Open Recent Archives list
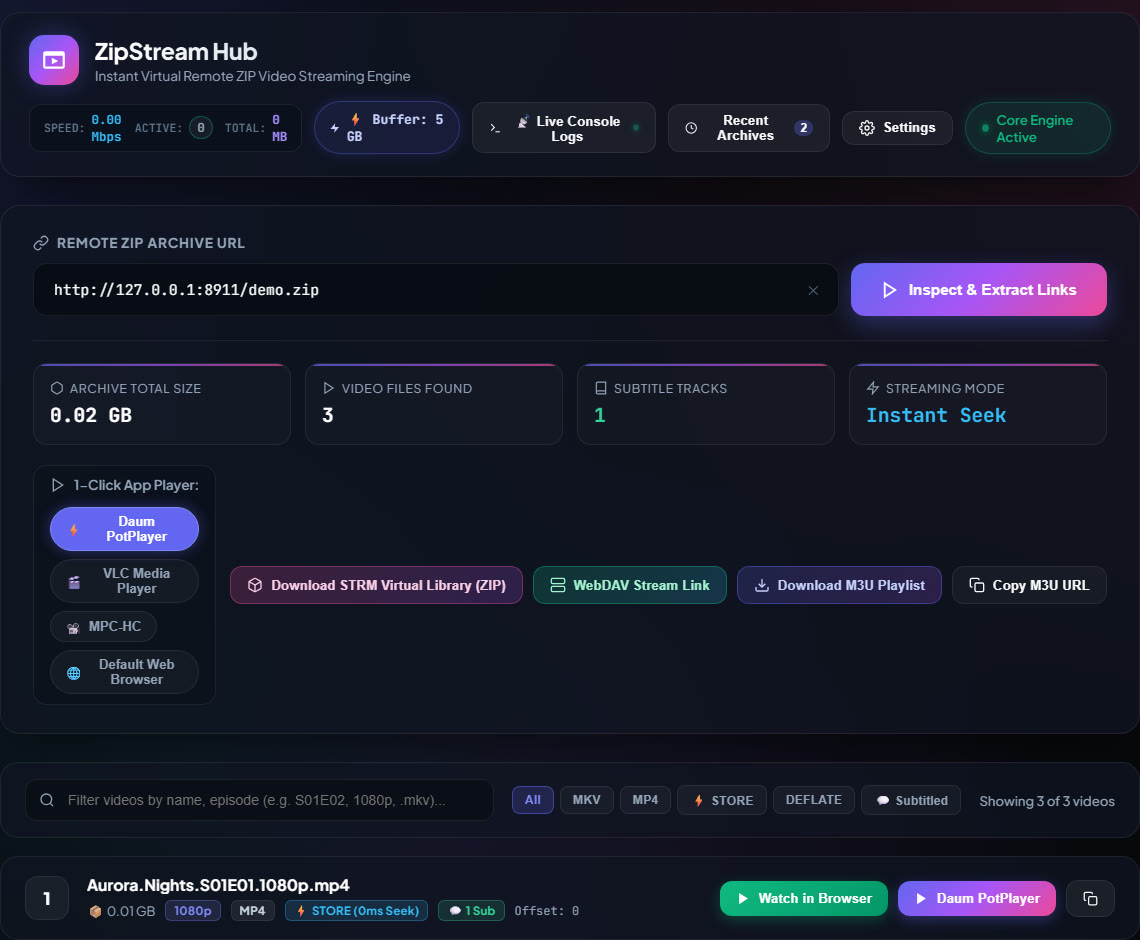The height and width of the screenshot is (940, 1140). pos(748,128)
